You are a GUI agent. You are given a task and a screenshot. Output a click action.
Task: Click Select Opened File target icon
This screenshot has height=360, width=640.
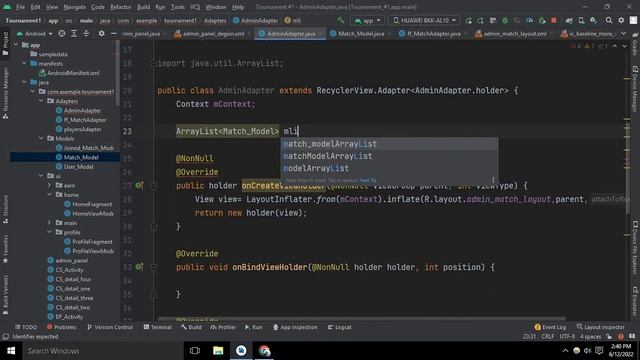(62, 33)
